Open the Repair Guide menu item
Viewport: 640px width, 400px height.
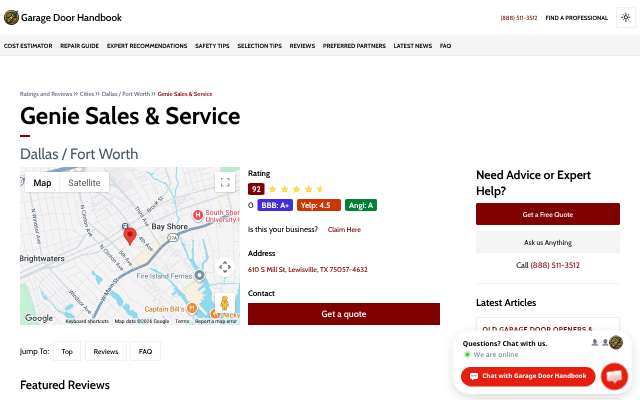[80, 46]
